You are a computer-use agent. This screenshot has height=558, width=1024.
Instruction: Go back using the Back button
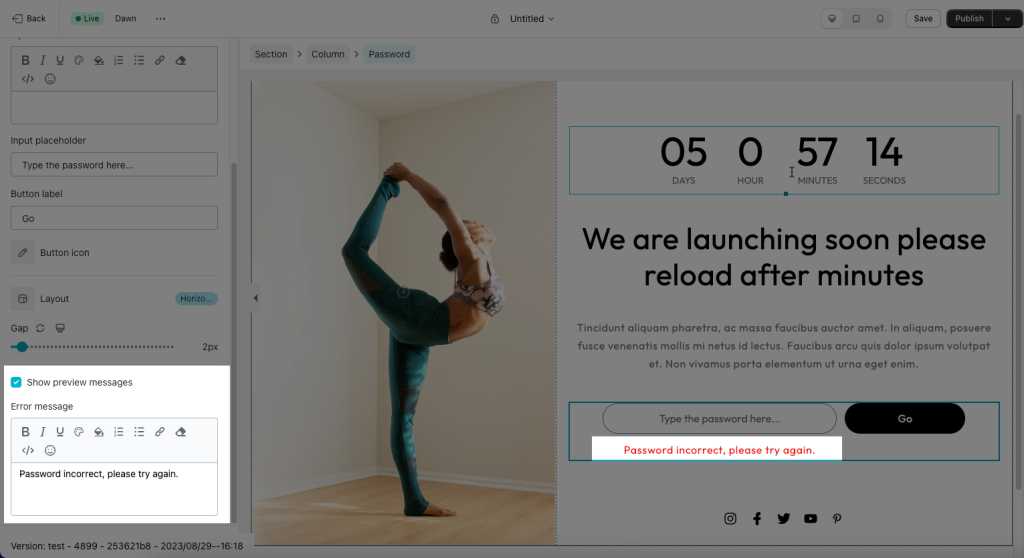click(29, 19)
